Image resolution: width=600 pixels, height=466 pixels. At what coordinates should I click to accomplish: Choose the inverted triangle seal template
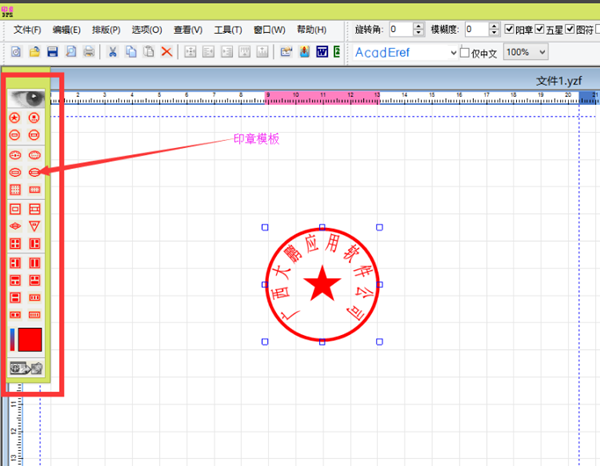point(34,226)
